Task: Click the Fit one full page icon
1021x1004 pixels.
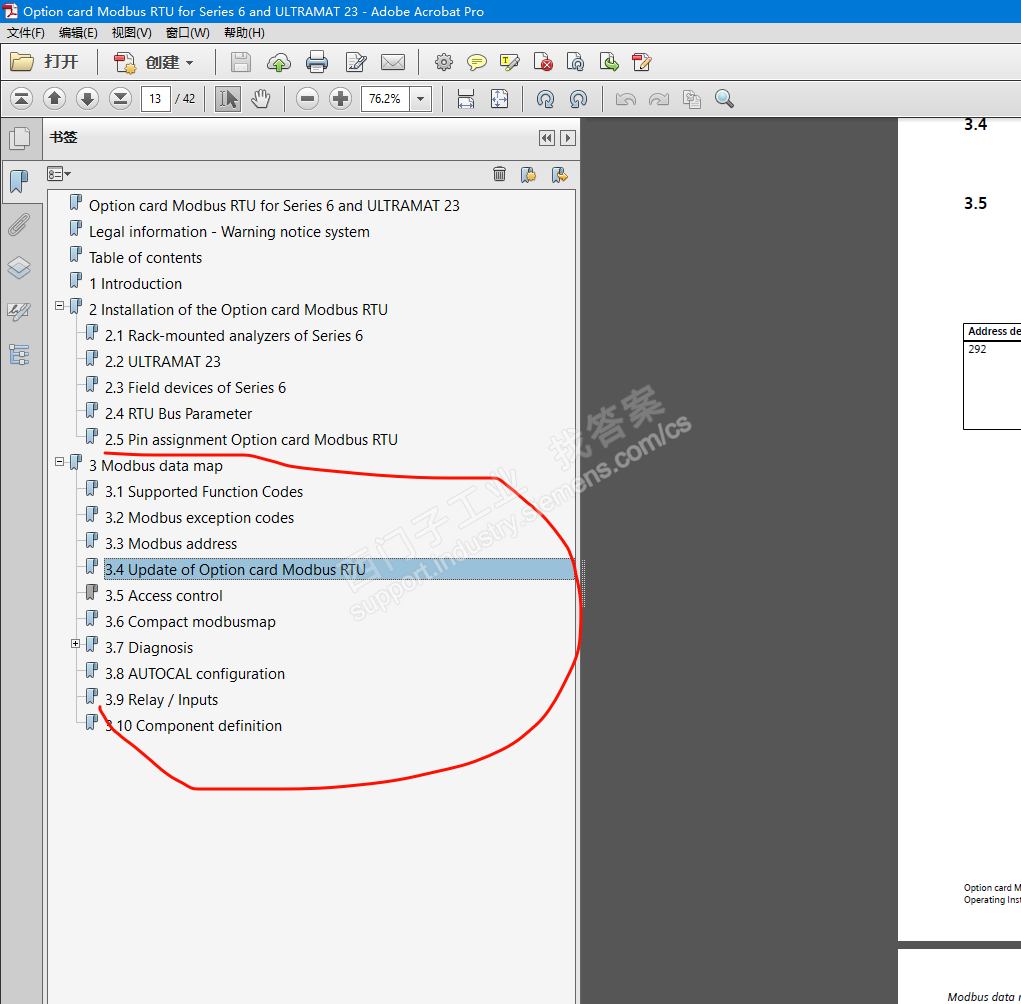Action: (x=499, y=99)
